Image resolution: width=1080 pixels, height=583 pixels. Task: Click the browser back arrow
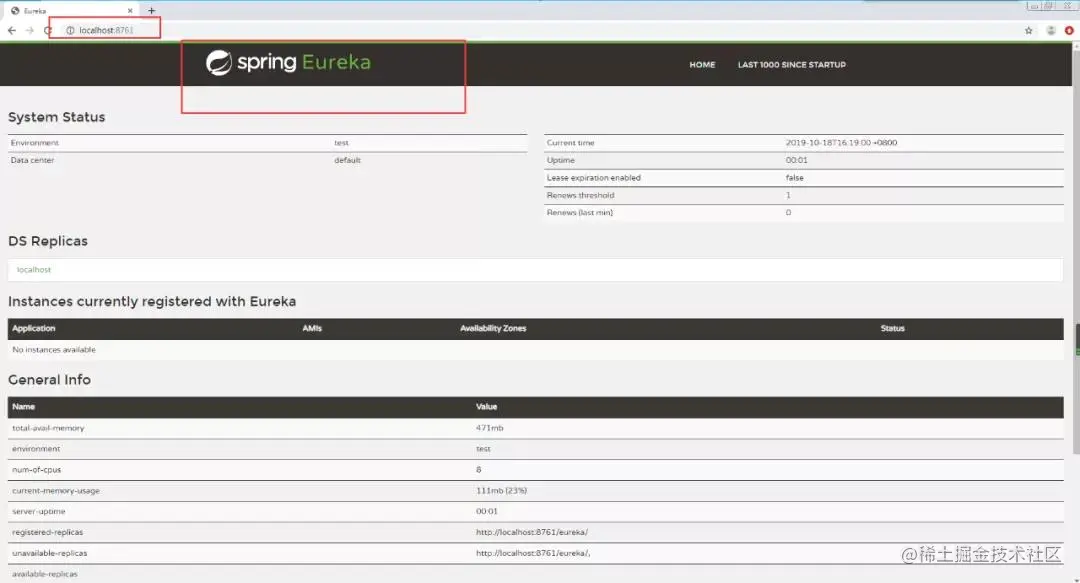12,30
